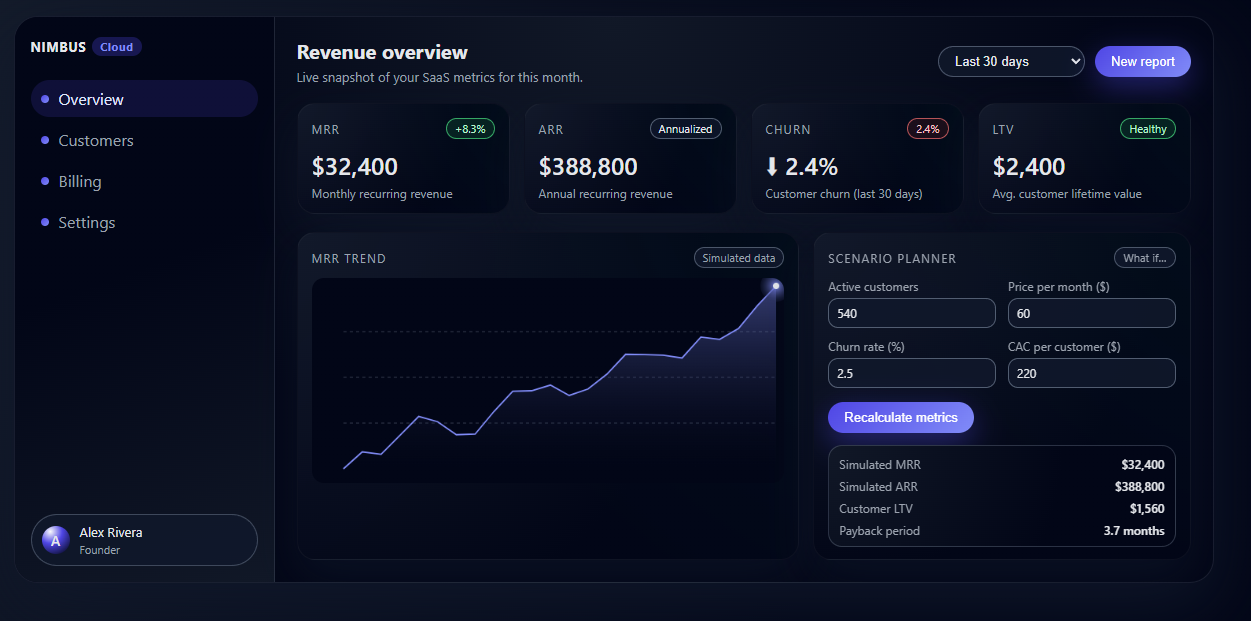The width and height of the screenshot is (1251, 621).
Task: Click the Simulated data tag on chart
Action: point(738,258)
